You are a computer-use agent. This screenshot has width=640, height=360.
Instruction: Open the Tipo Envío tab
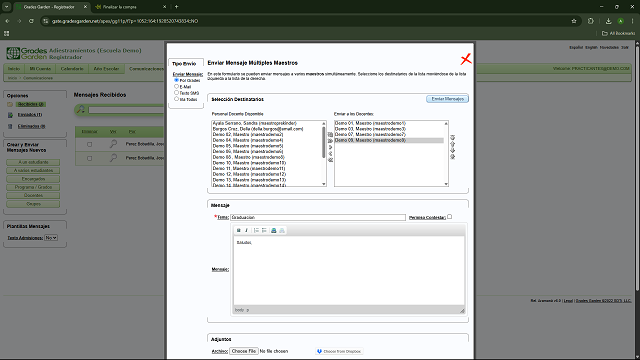[x=184, y=64]
